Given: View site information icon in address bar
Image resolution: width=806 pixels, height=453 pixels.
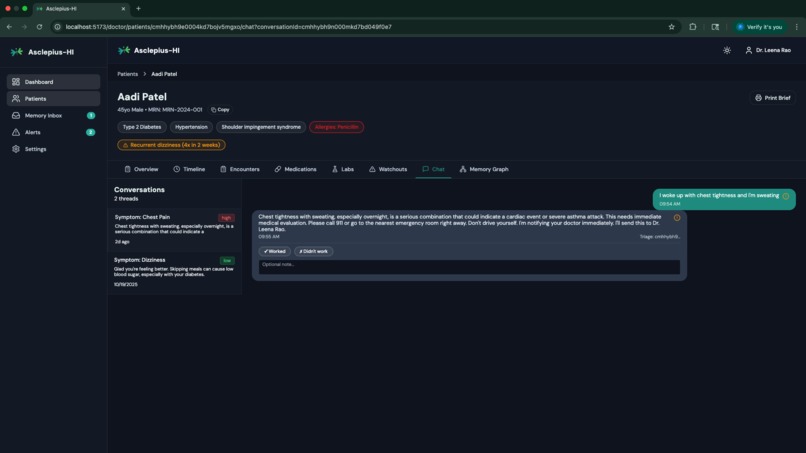Looking at the screenshot, I should tap(58, 27).
